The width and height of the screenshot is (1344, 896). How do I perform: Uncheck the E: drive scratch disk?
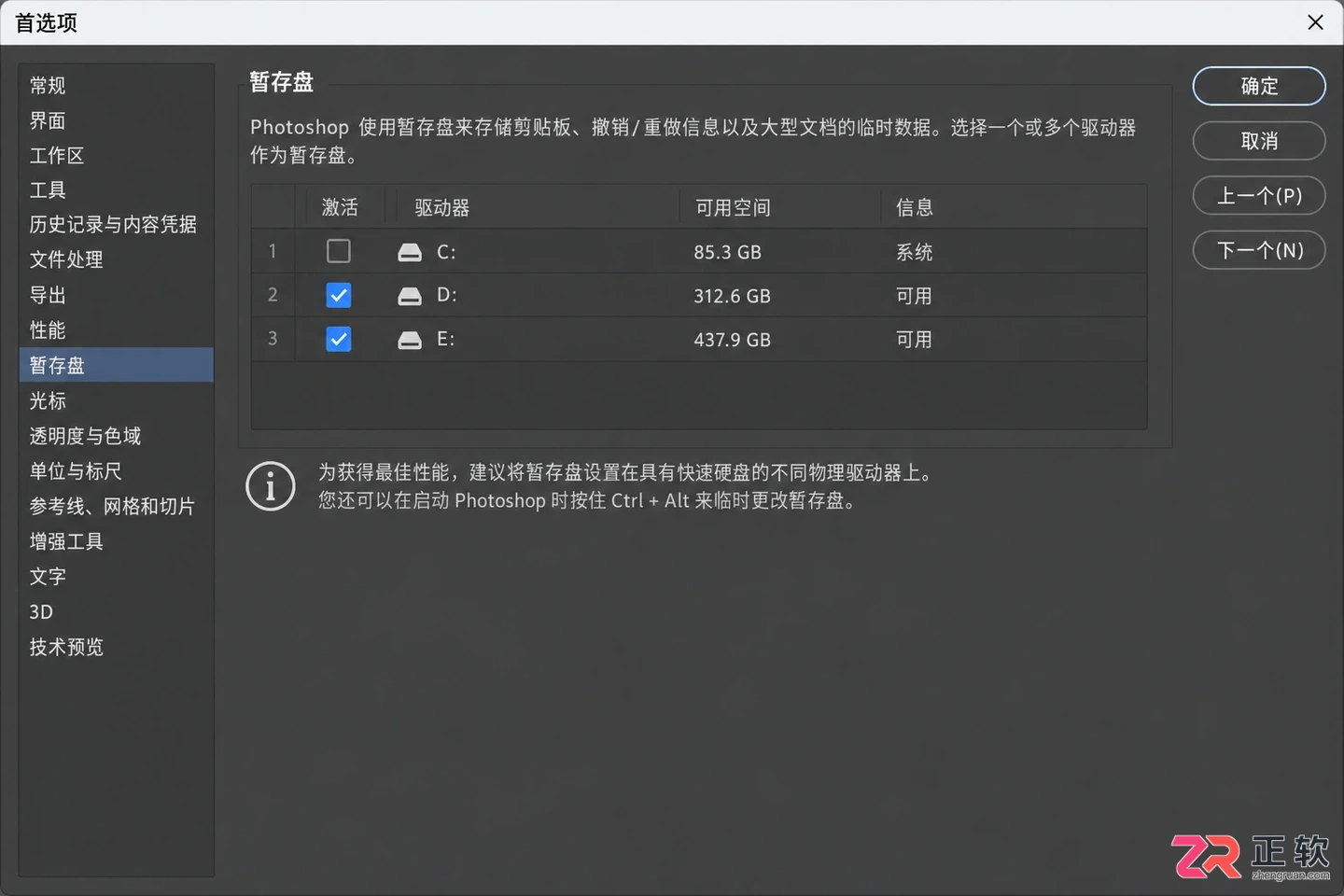[x=339, y=339]
